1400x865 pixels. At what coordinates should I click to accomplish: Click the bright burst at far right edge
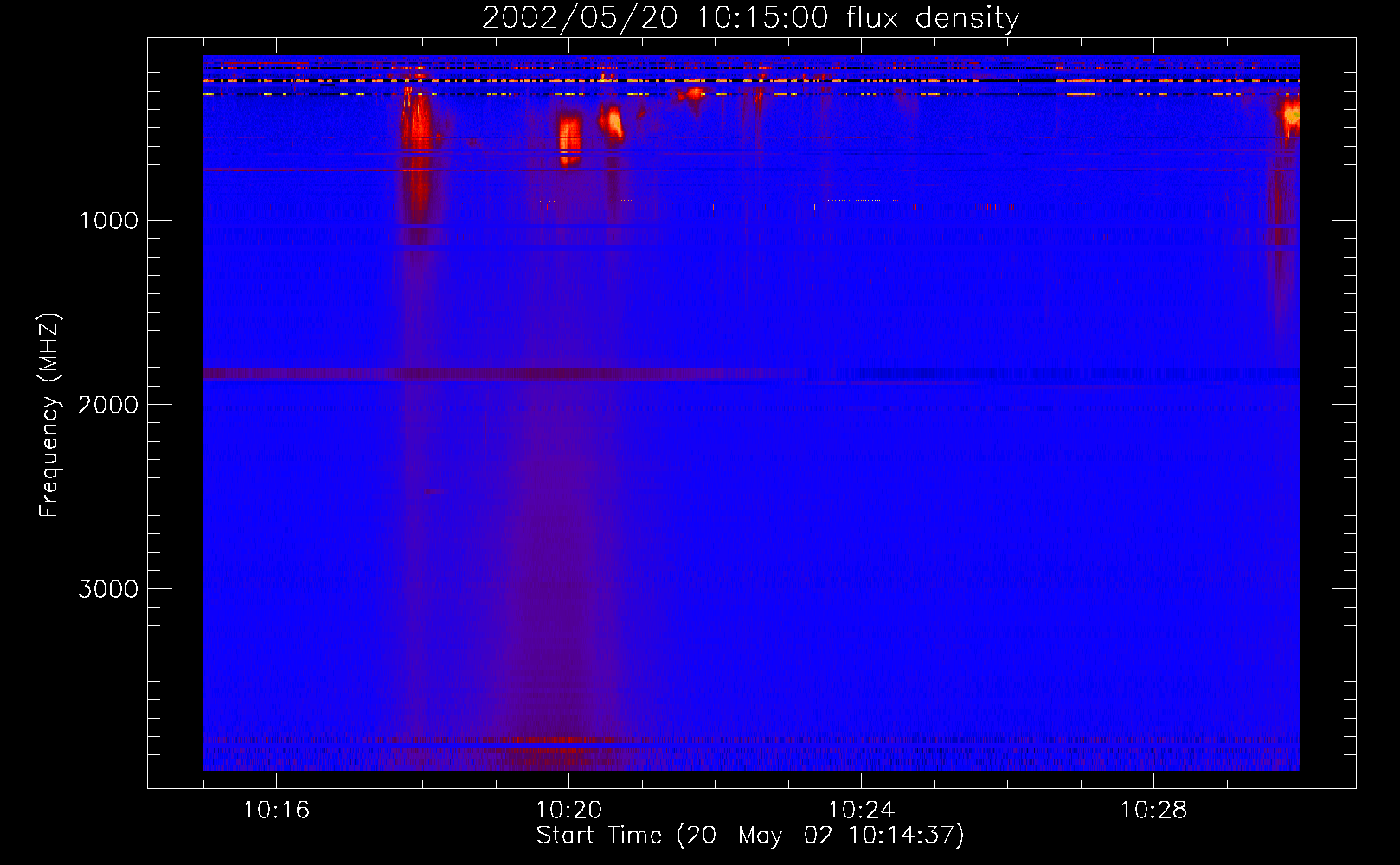[1290, 115]
